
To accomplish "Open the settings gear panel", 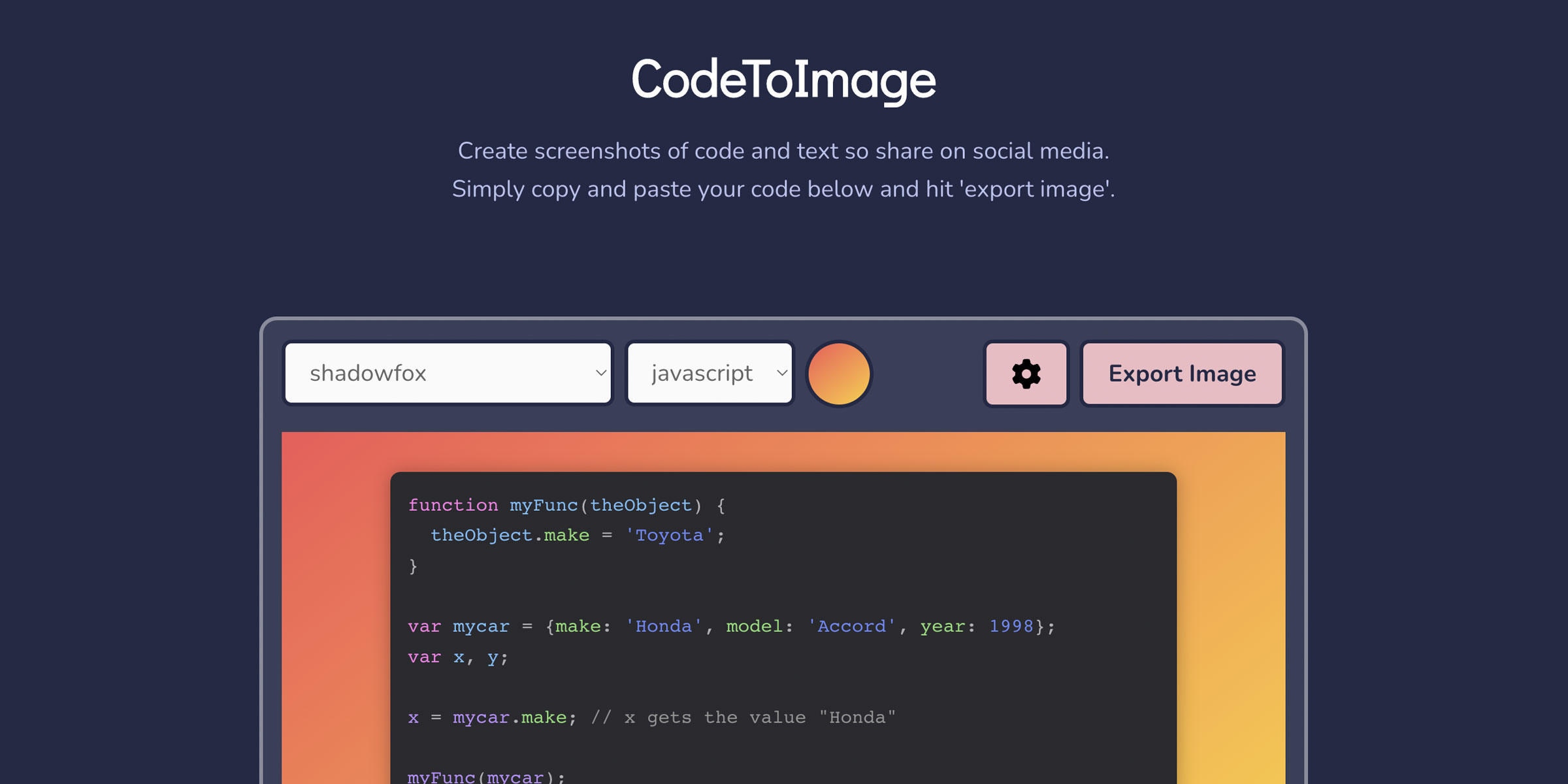I will tap(1025, 373).
